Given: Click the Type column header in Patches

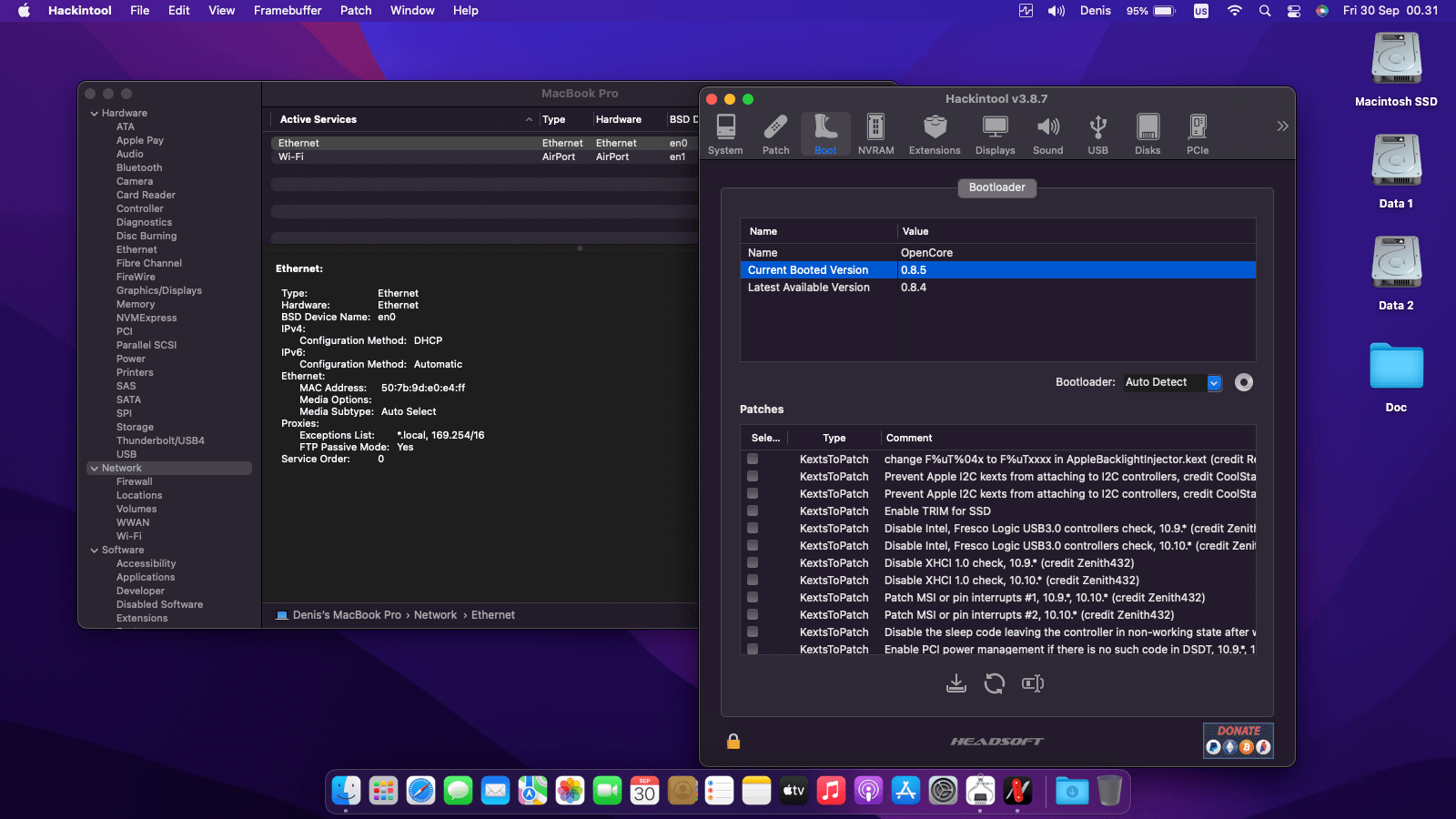Looking at the screenshot, I should 834,439.
